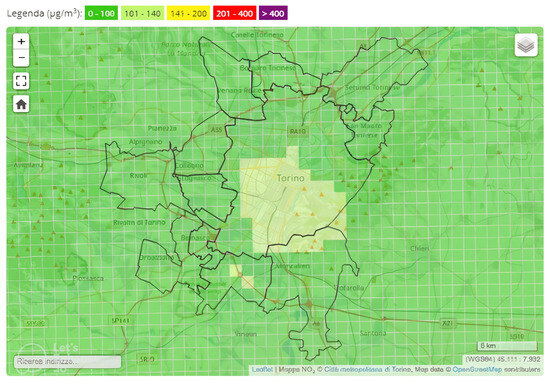Click the SP141 road marker

pyautogui.click(x=120, y=321)
